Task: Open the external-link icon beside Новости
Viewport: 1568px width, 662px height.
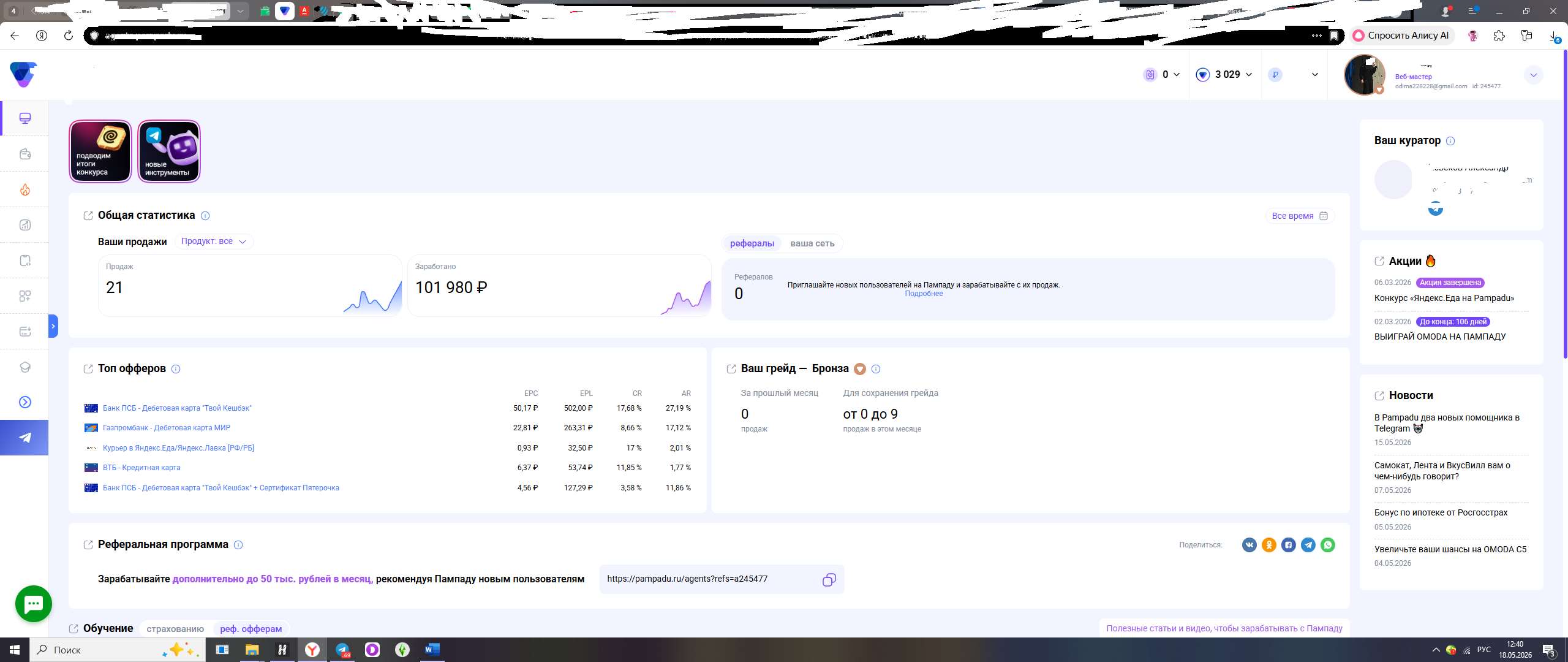Action: (1379, 396)
